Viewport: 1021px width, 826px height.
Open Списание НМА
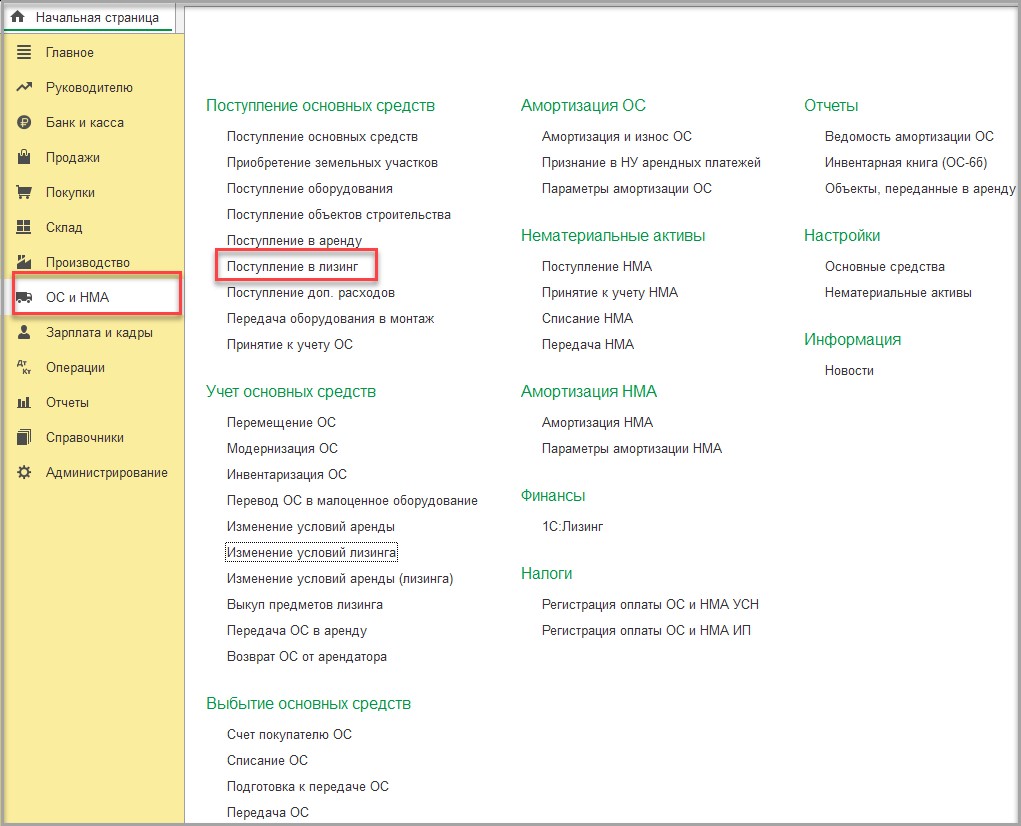(x=587, y=319)
